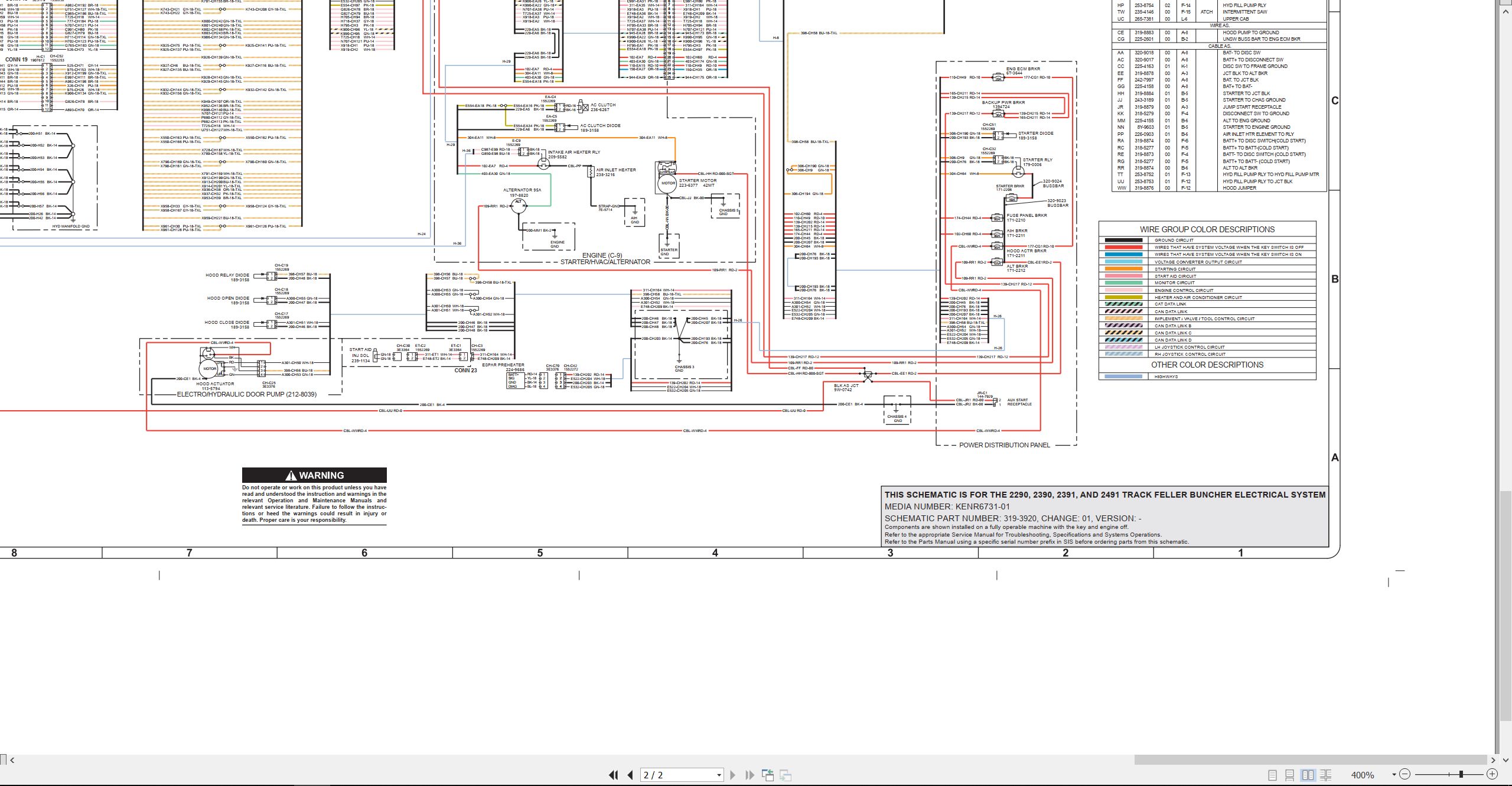
Task: Switch to single page layout
Action: click(1272, 775)
